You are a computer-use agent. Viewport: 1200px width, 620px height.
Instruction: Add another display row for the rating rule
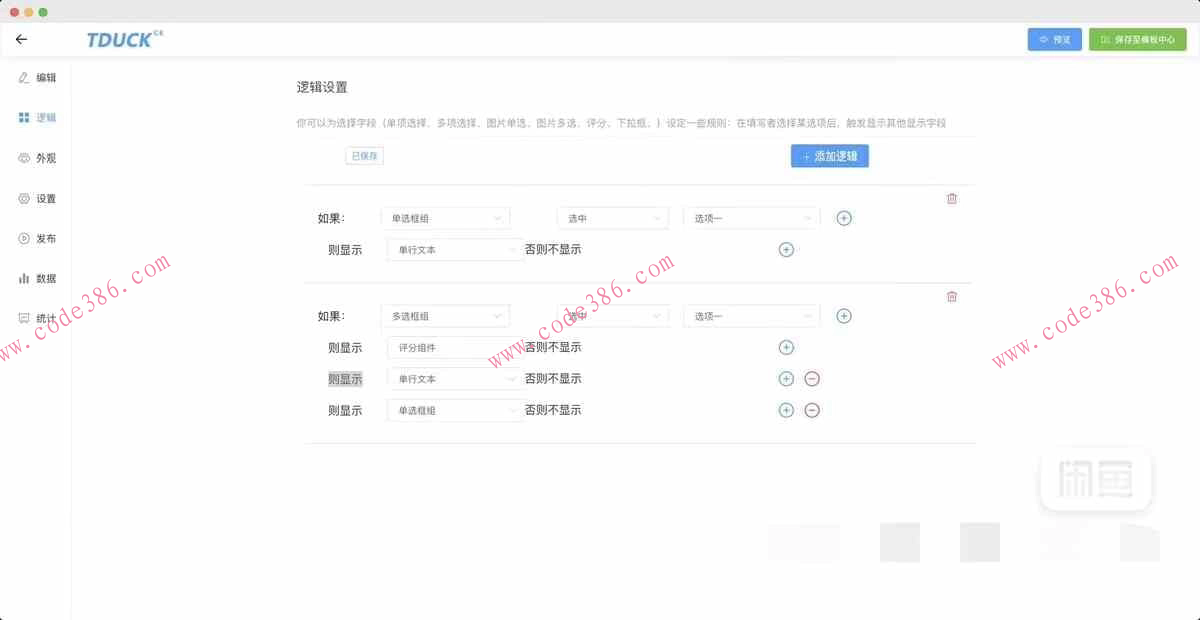(x=786, y=347)
